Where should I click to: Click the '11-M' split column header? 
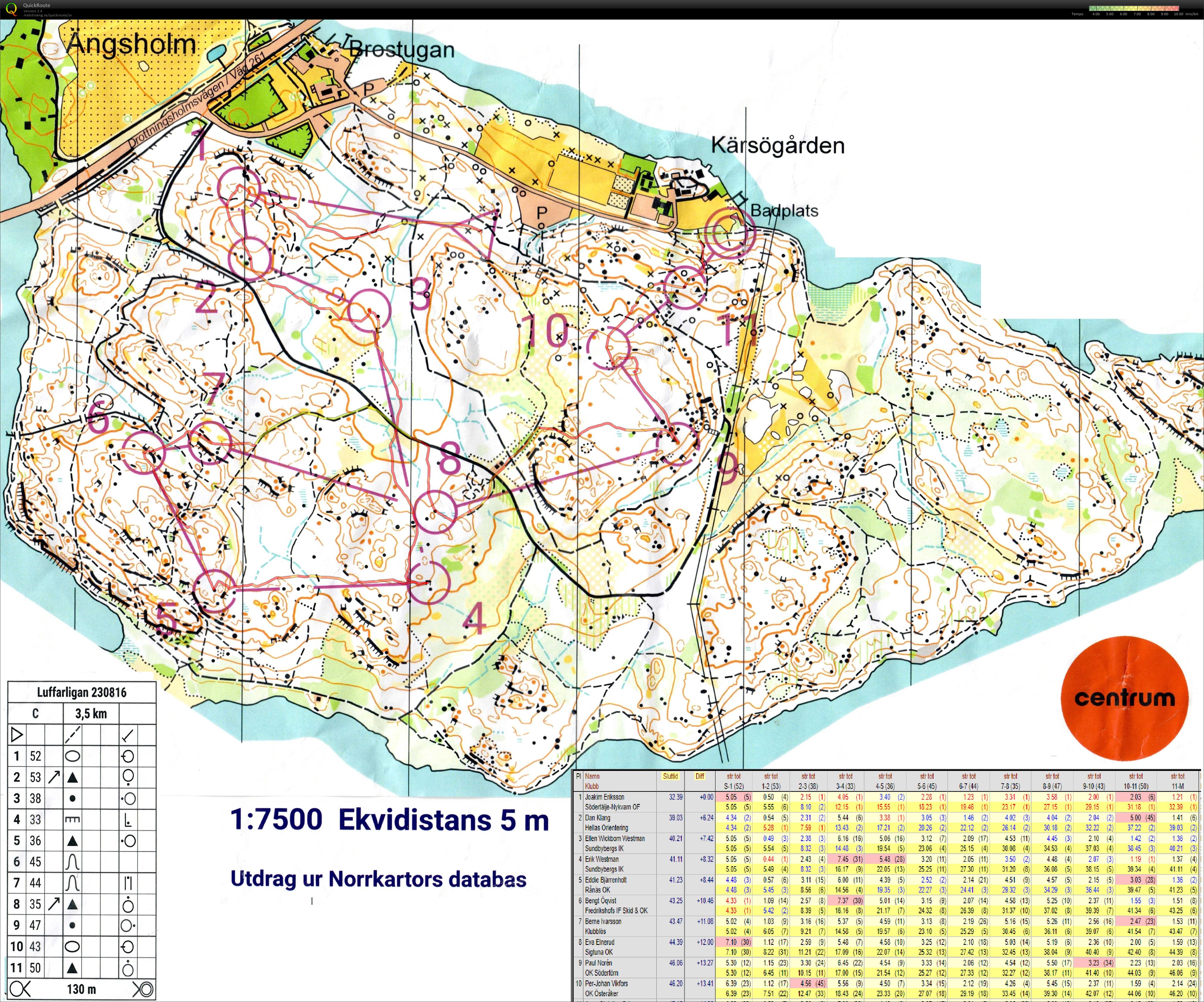1177,786
